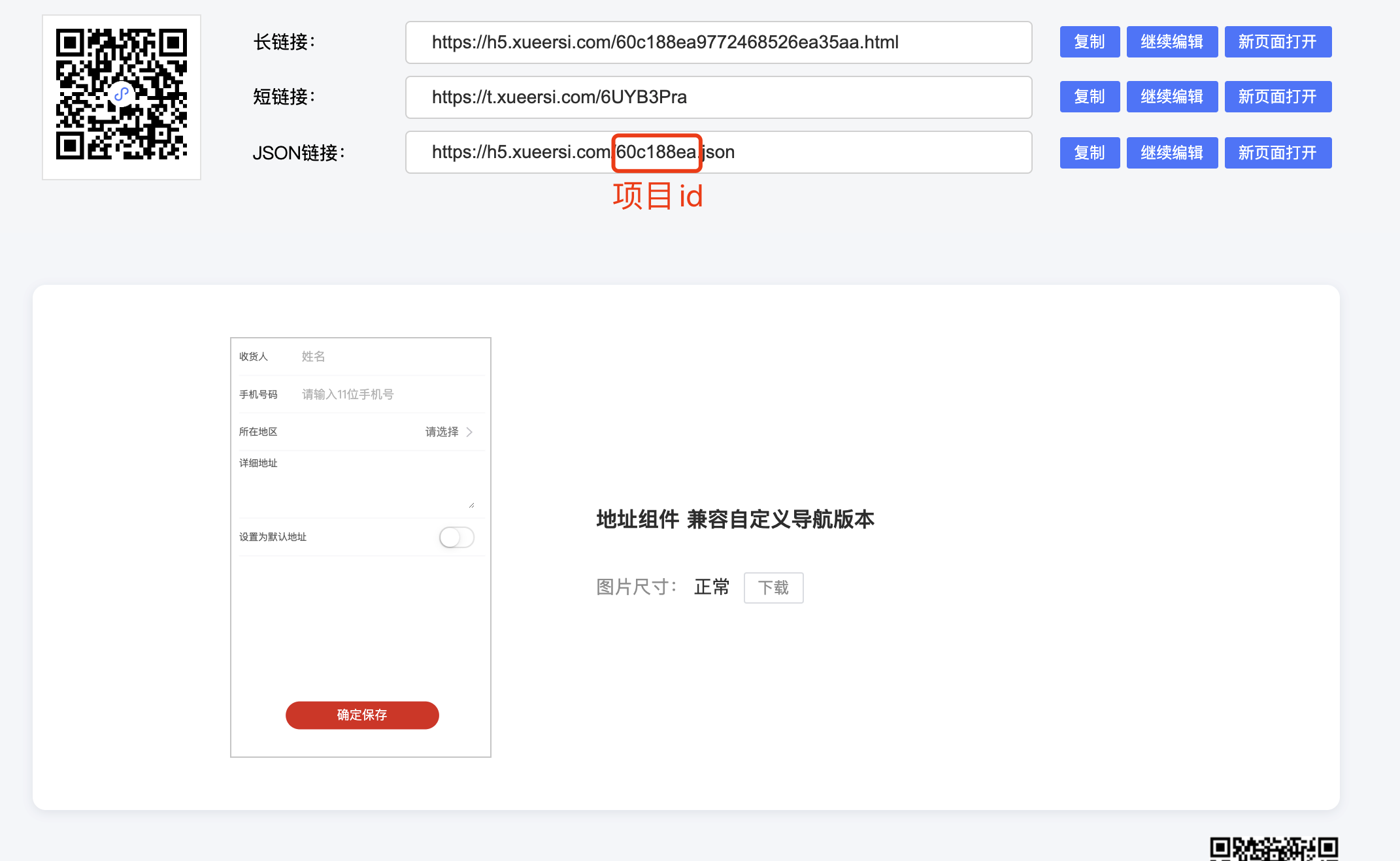Click the QR code at bottom right

(1273, 849)
